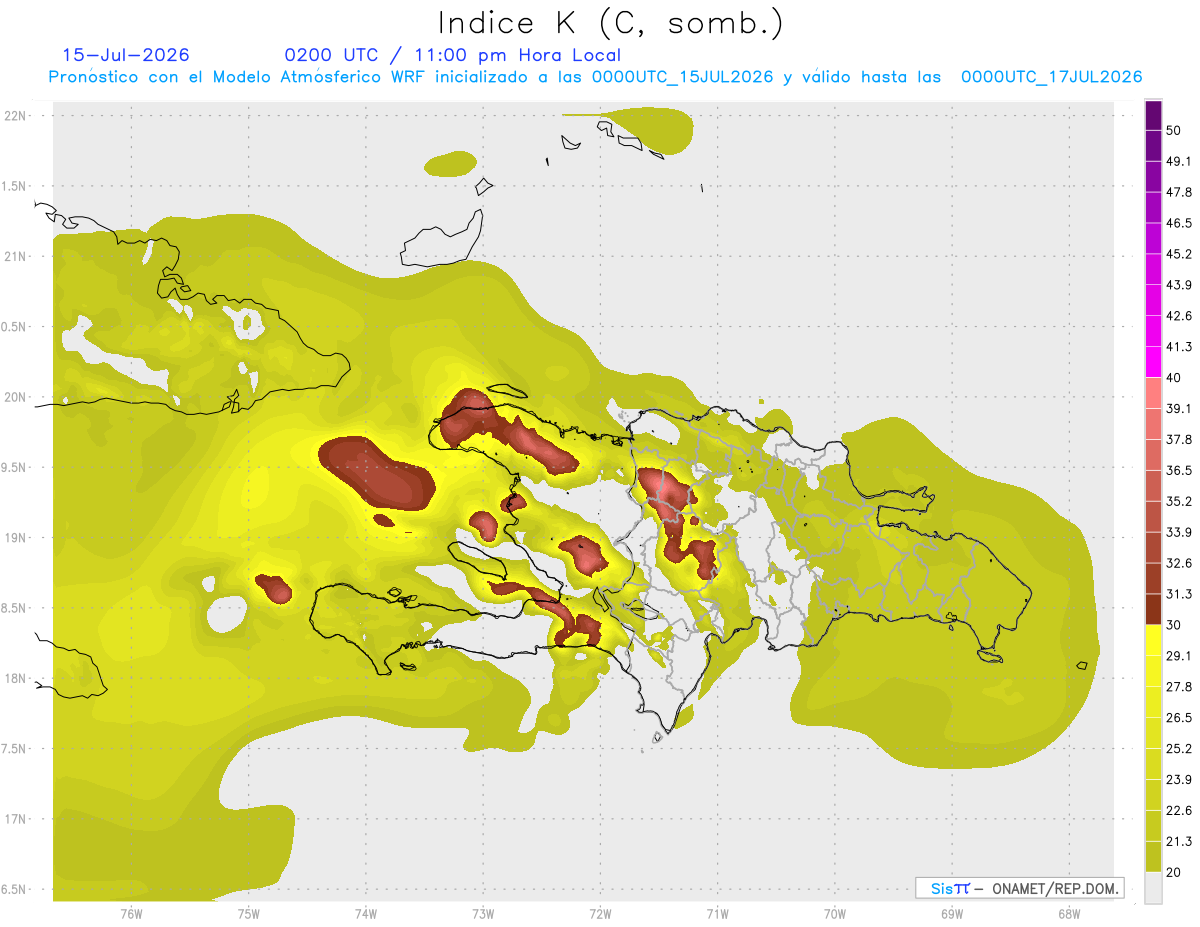
Task: Click the "72W" longitude axis label
Action: coord(600,913)
